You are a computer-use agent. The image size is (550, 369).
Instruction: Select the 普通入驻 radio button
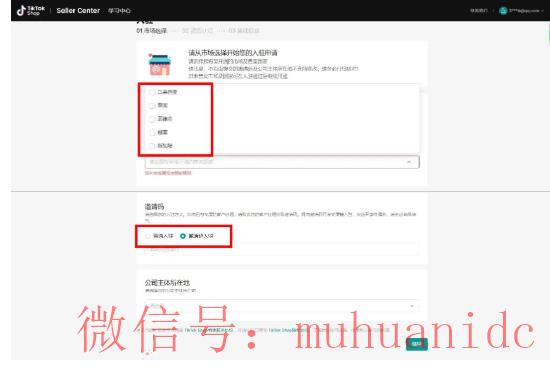click(148, 236)
